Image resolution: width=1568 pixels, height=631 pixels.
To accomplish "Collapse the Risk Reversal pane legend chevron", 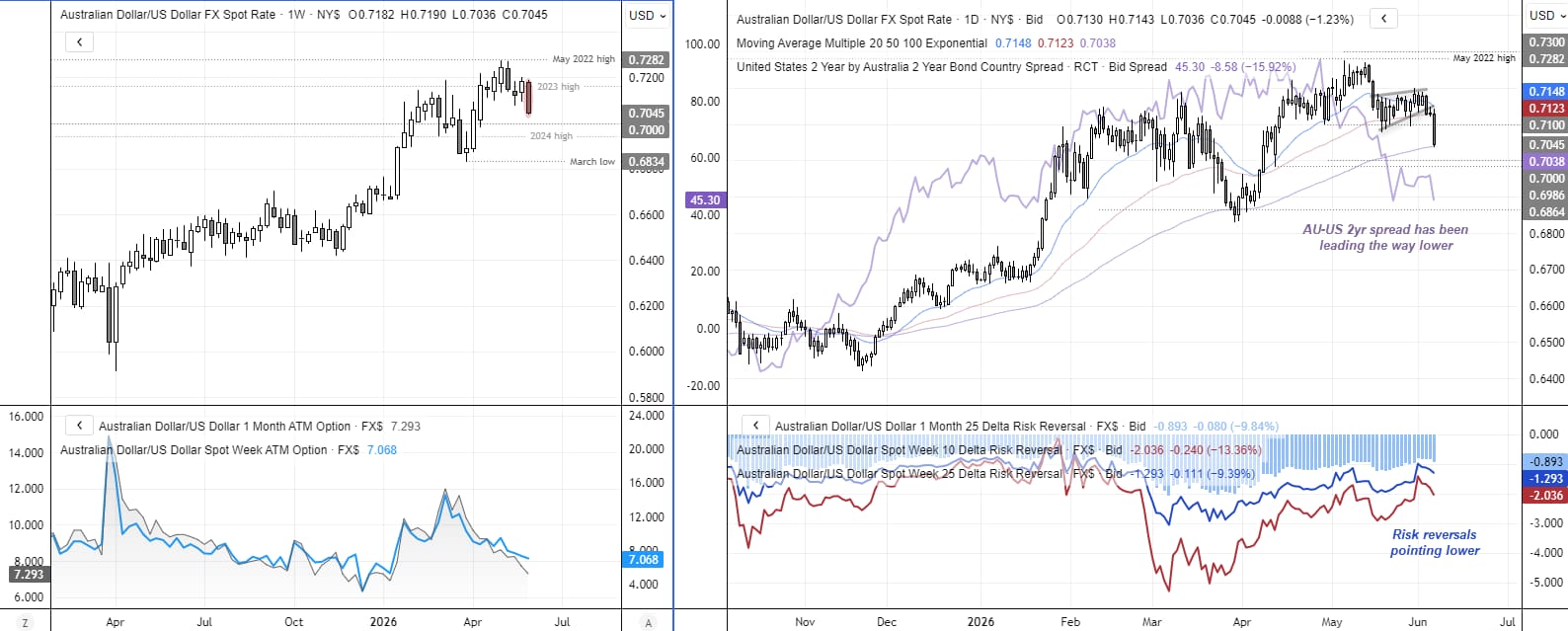I will pyautogui.click(x=755, y=426).
